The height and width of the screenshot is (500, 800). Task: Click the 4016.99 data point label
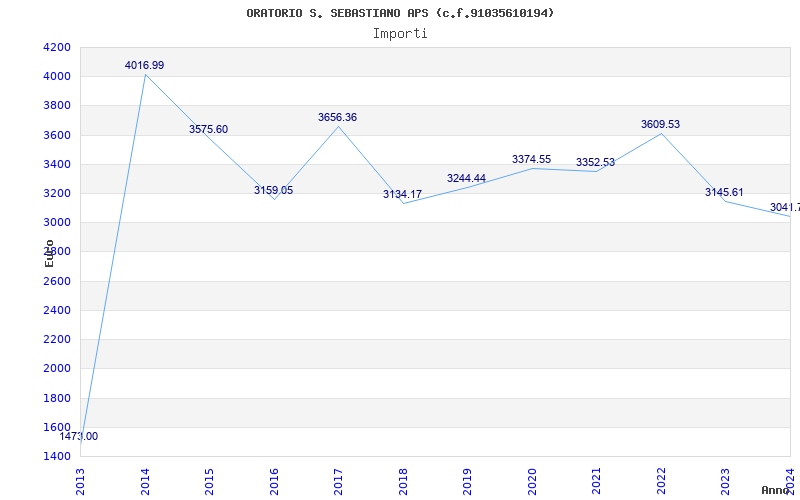click(x=144, y=65)
